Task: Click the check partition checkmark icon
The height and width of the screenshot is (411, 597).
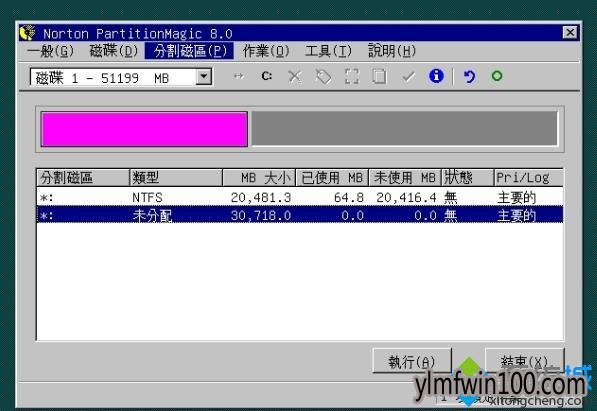Action: pos(408,77)
